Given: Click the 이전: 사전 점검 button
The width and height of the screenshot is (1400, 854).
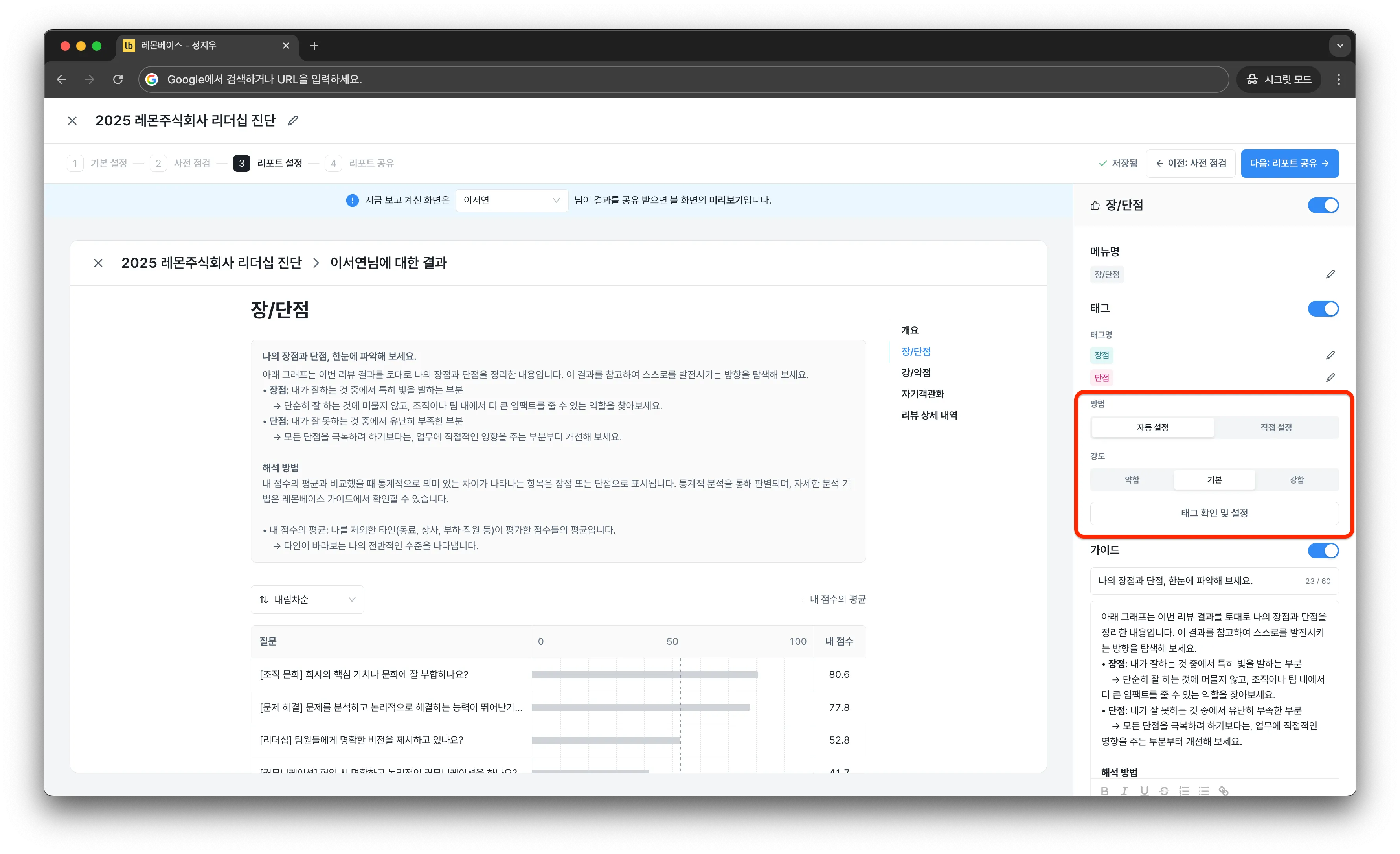Looking at the screenshot, I should (1191, 163).
